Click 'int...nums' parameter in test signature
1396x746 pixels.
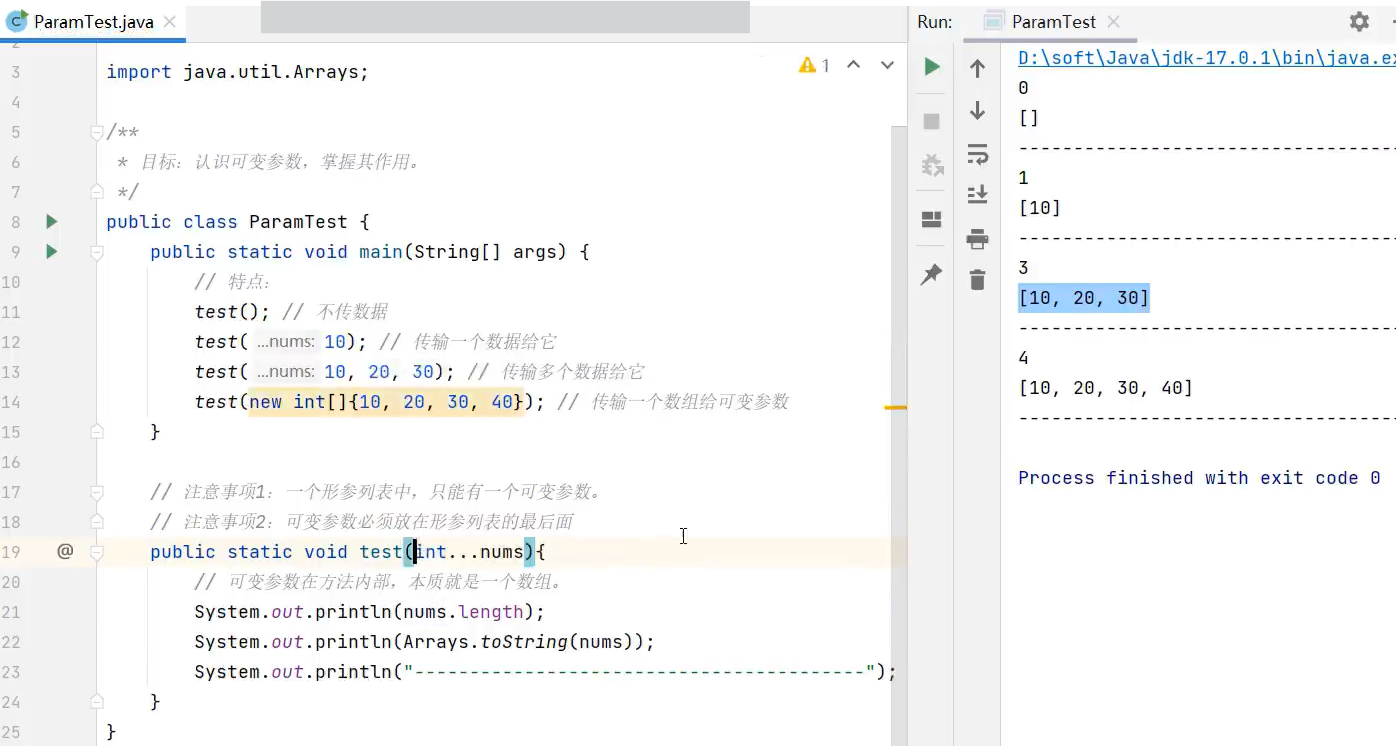[x=469, y=552]
